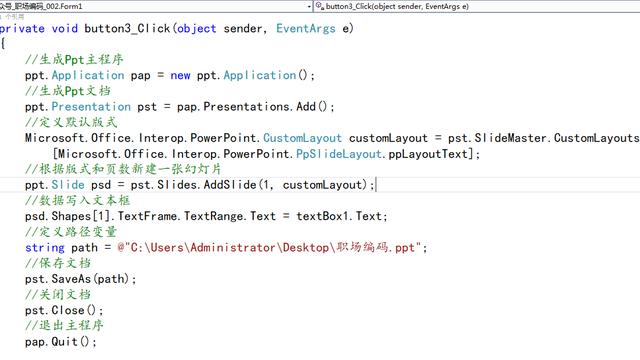This screenshot has width=640, height=360.
Task: Click the dropdown arrow of the Form1 combo
Action: [309, 7]
